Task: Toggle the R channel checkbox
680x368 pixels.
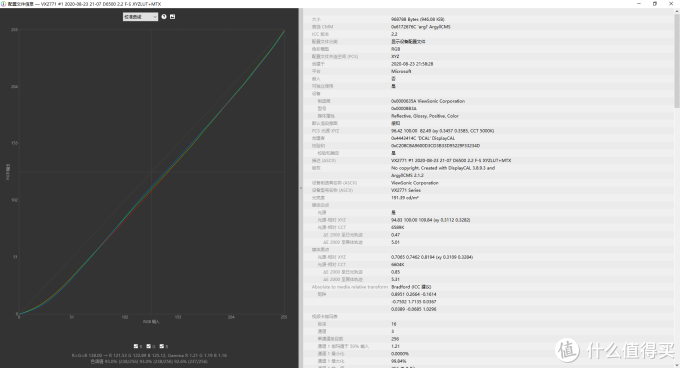Action: pos(136,346)
